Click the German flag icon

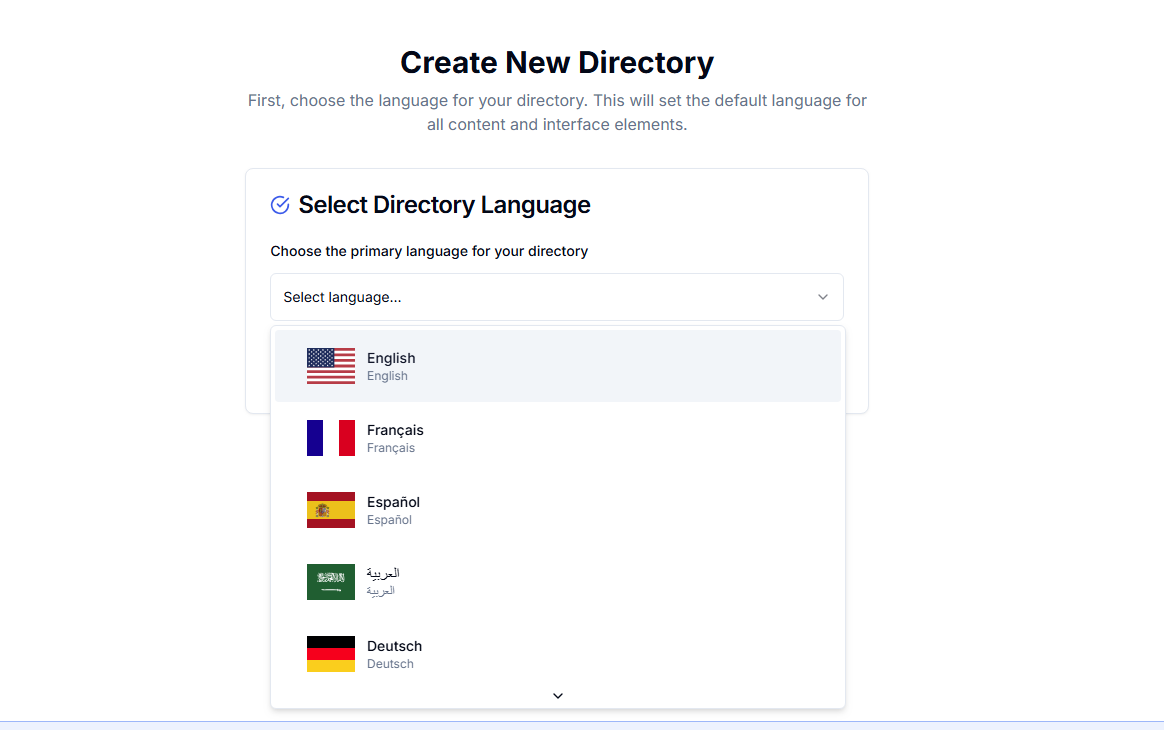[x=330, y=653]
